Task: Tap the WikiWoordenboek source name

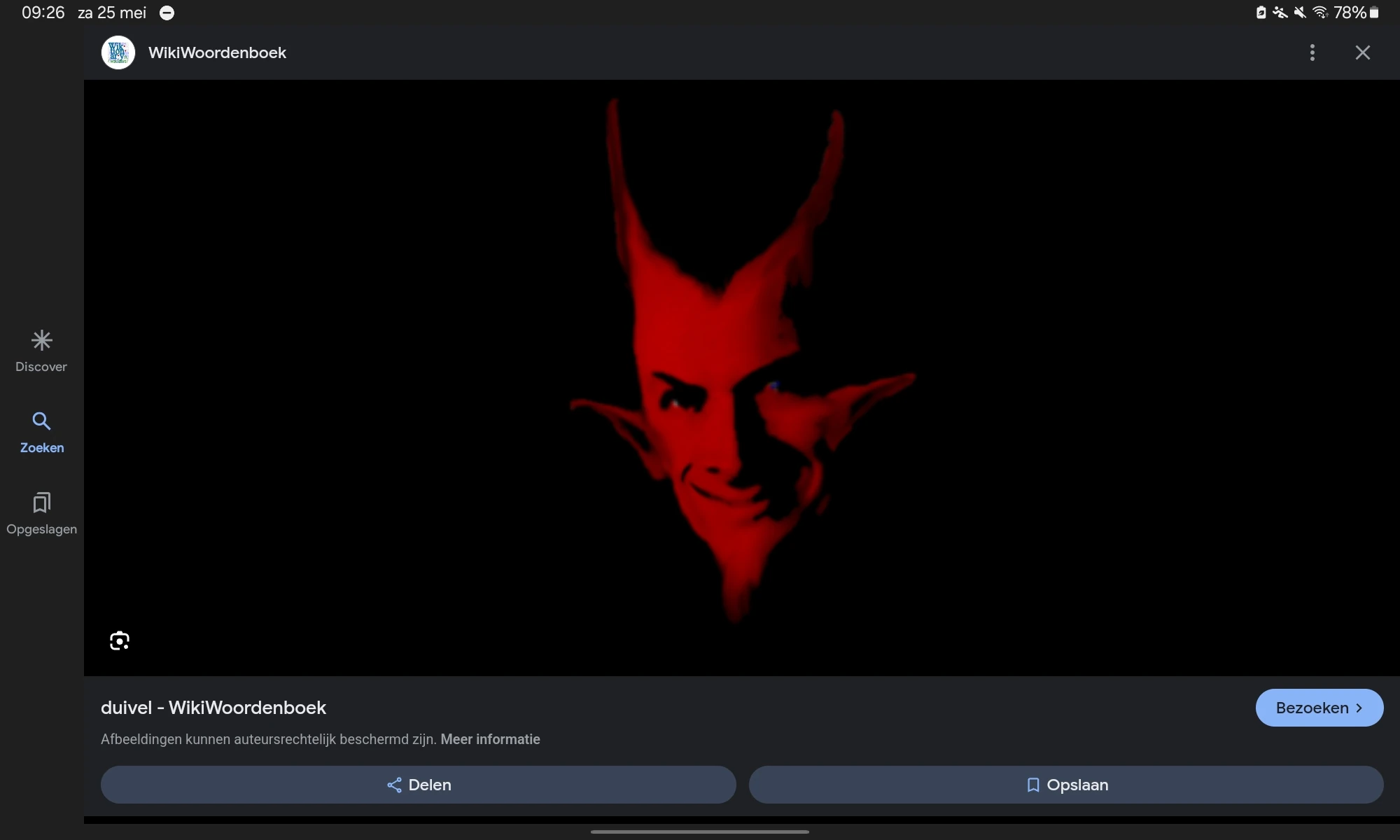Action: pyautogui.click(x=217, y=52)
